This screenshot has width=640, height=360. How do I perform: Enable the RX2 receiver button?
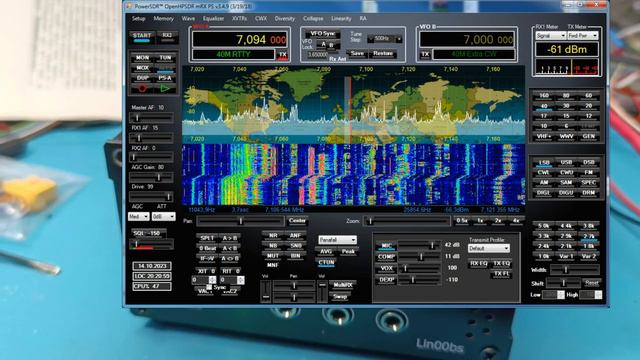[x=167, y=37]
